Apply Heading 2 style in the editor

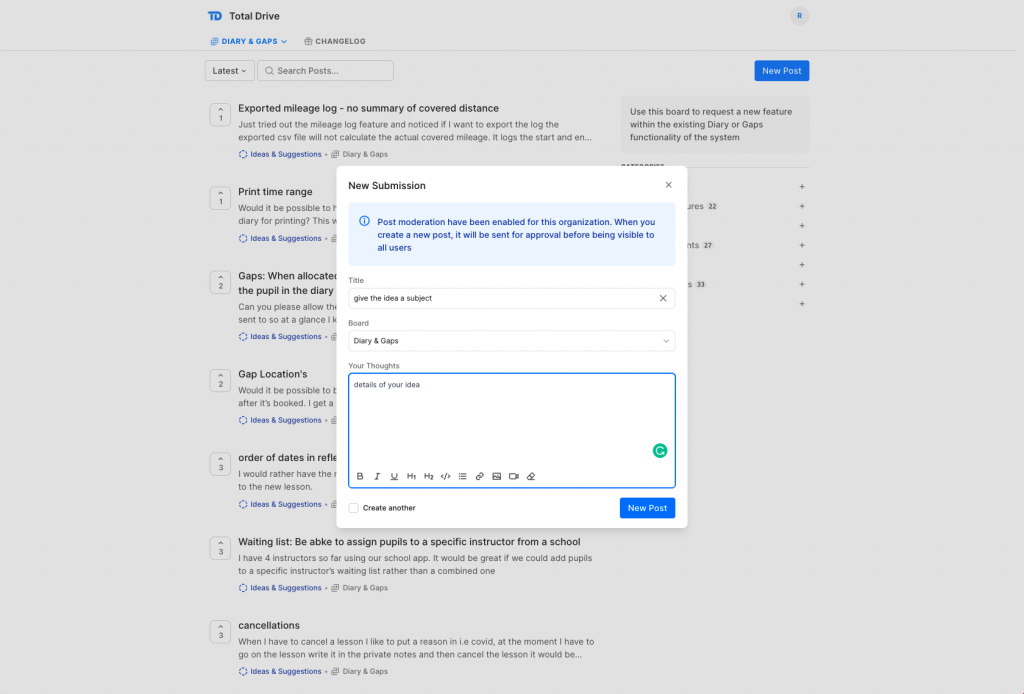coord(428,475)
